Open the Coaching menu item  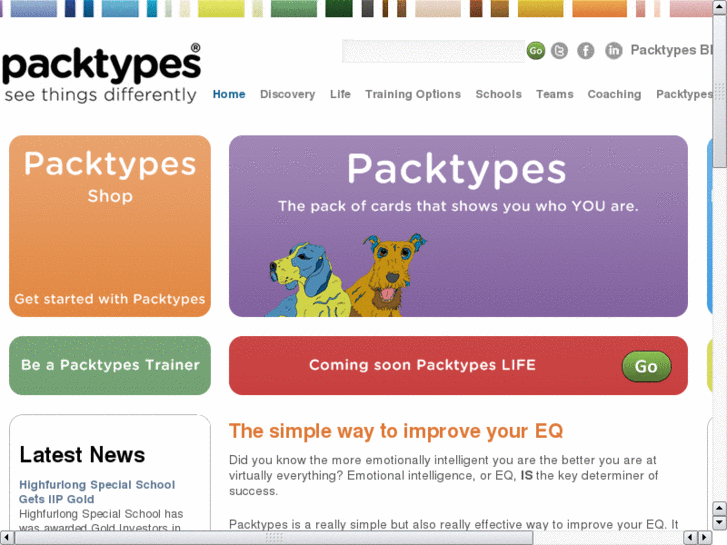(614, 94)
